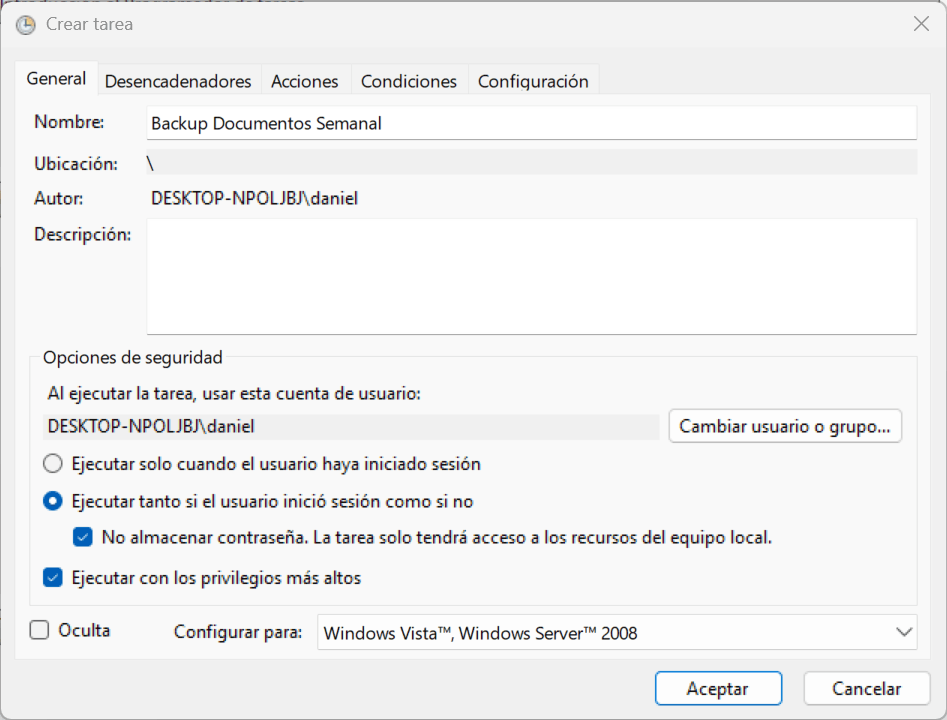This screenshot has height=720, width=947.
Task: Uncheck the 'No almacenar contraseña' checkbox
Action: [x=83, y=538]
